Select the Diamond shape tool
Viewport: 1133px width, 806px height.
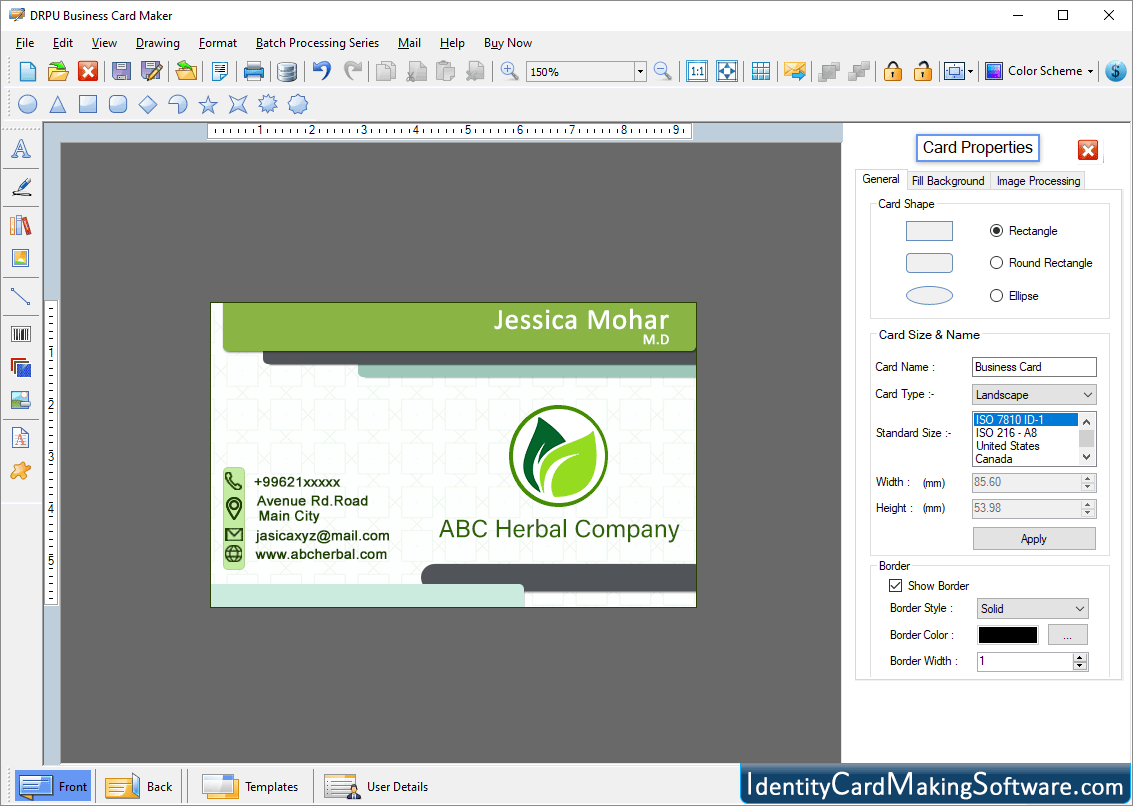click(148, 105)
